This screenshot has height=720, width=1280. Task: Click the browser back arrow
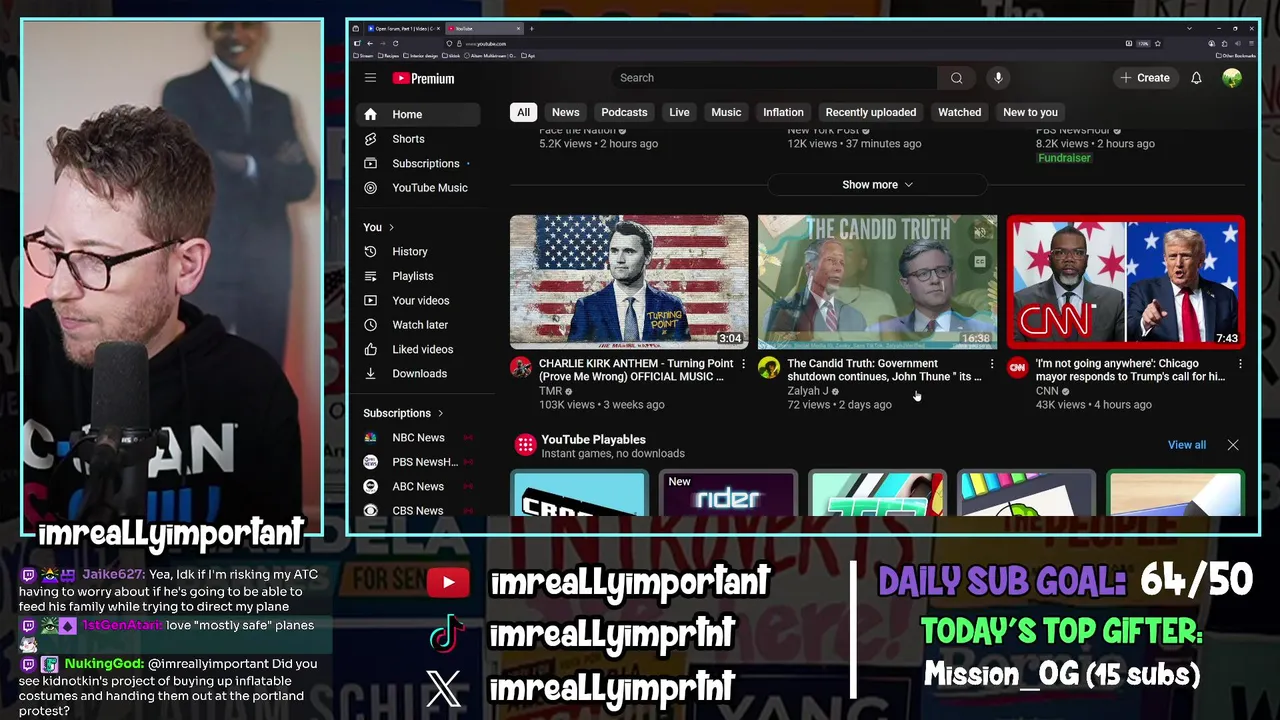[370, 43]
